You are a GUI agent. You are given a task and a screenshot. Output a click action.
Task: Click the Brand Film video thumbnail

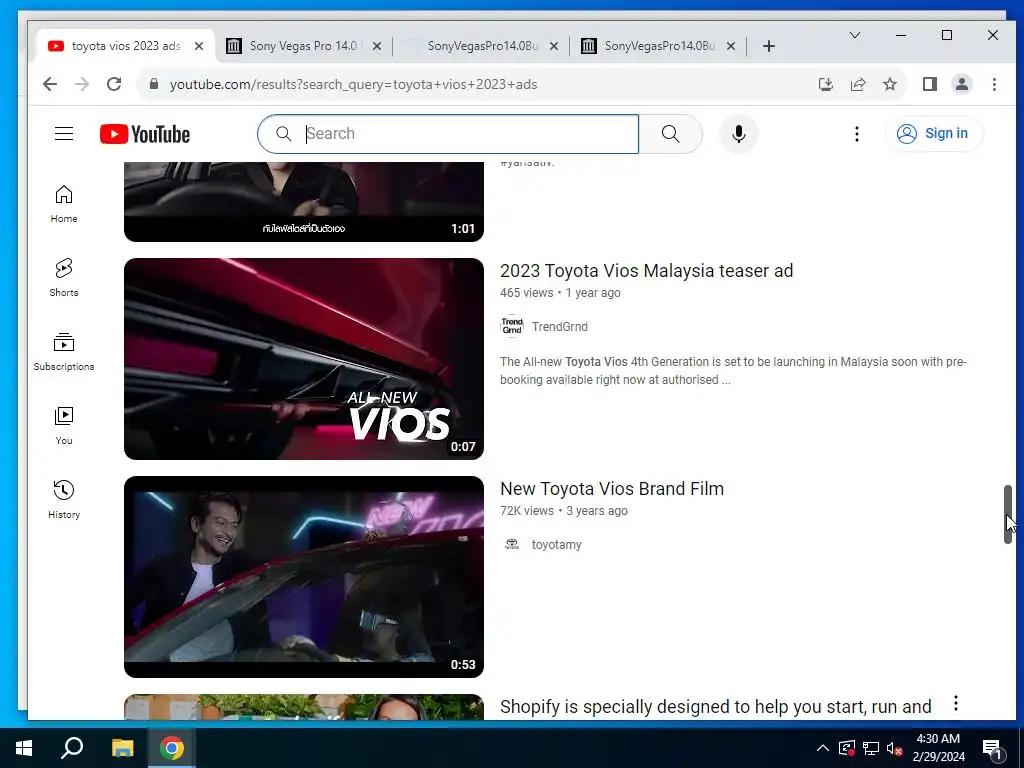(x=304, y=577)
